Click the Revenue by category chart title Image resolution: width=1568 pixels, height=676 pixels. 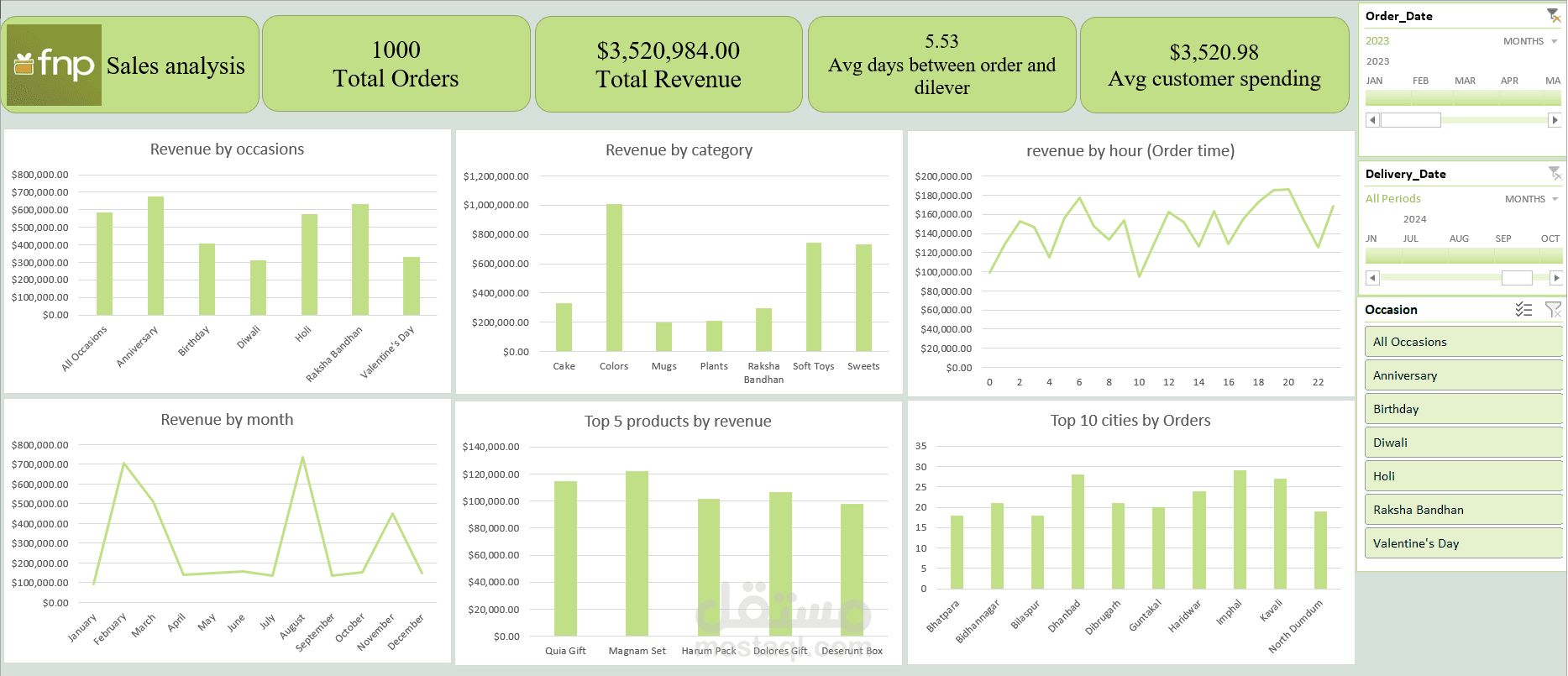click(x=679, y=150)
